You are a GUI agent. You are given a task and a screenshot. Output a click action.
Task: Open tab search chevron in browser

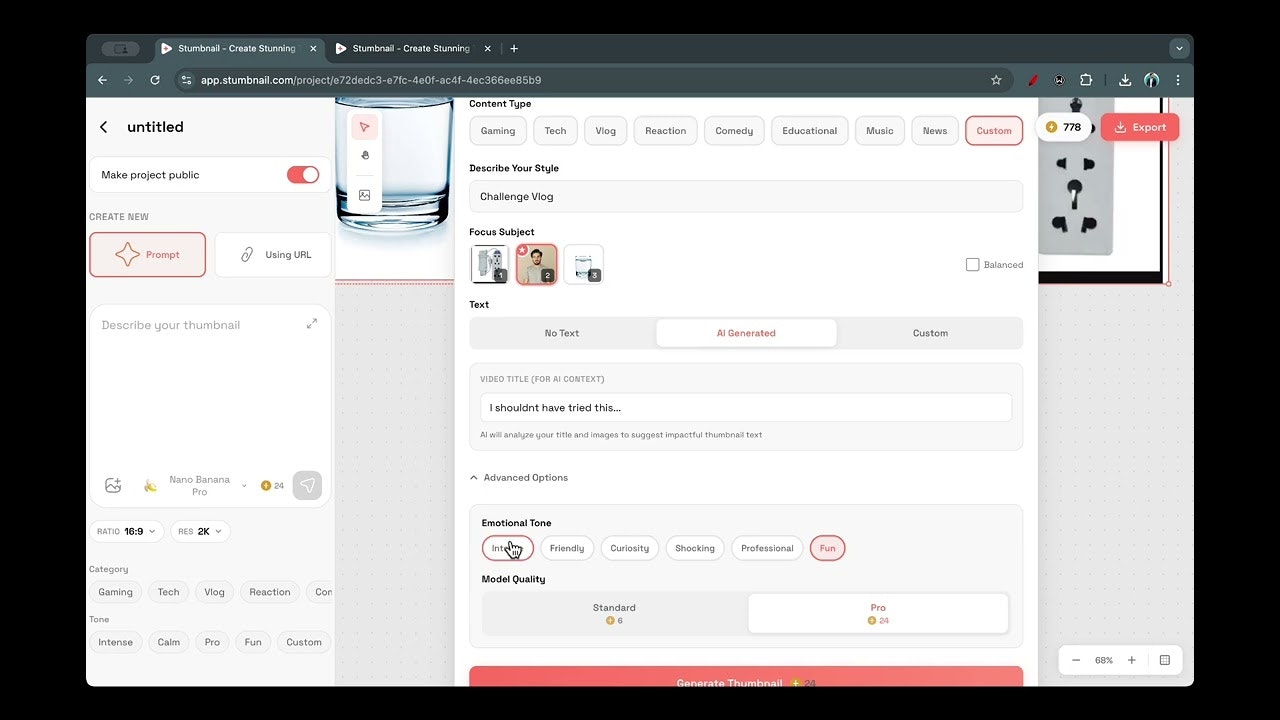(x=1179, y=48)
